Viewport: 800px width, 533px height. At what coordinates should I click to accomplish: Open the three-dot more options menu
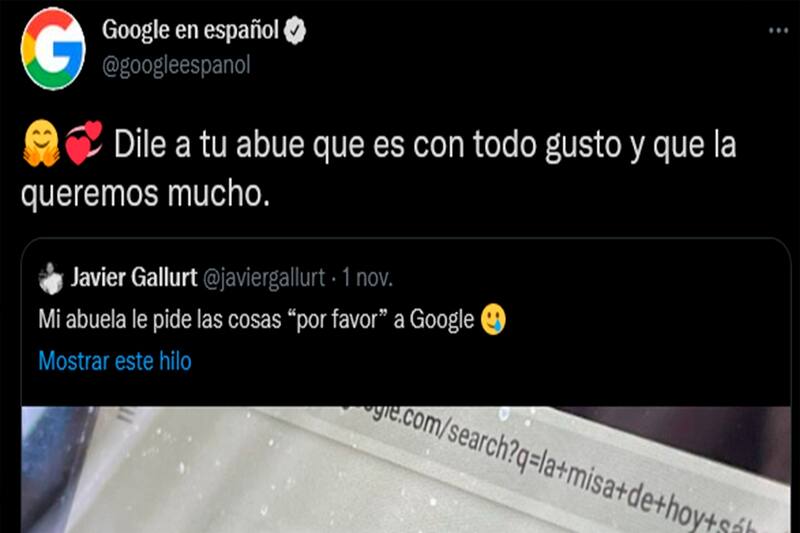click(778, 31)
